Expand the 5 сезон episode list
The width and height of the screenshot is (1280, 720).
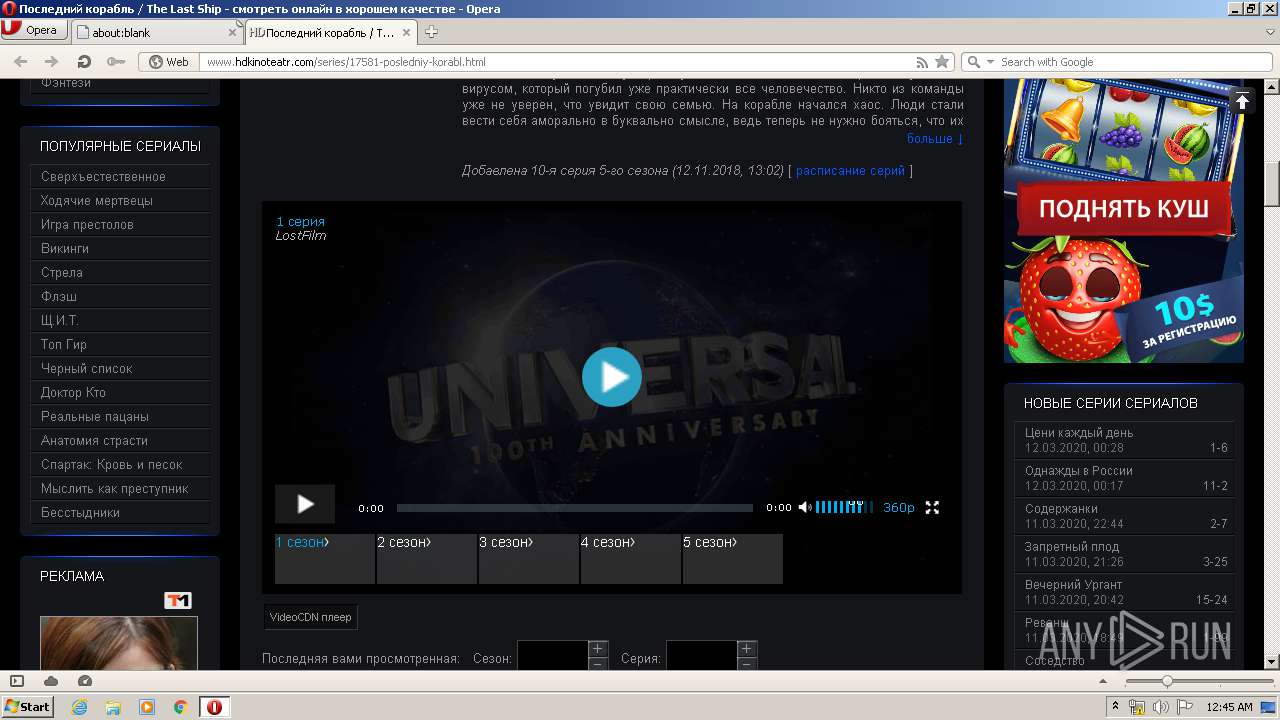(x=733, y=558)
